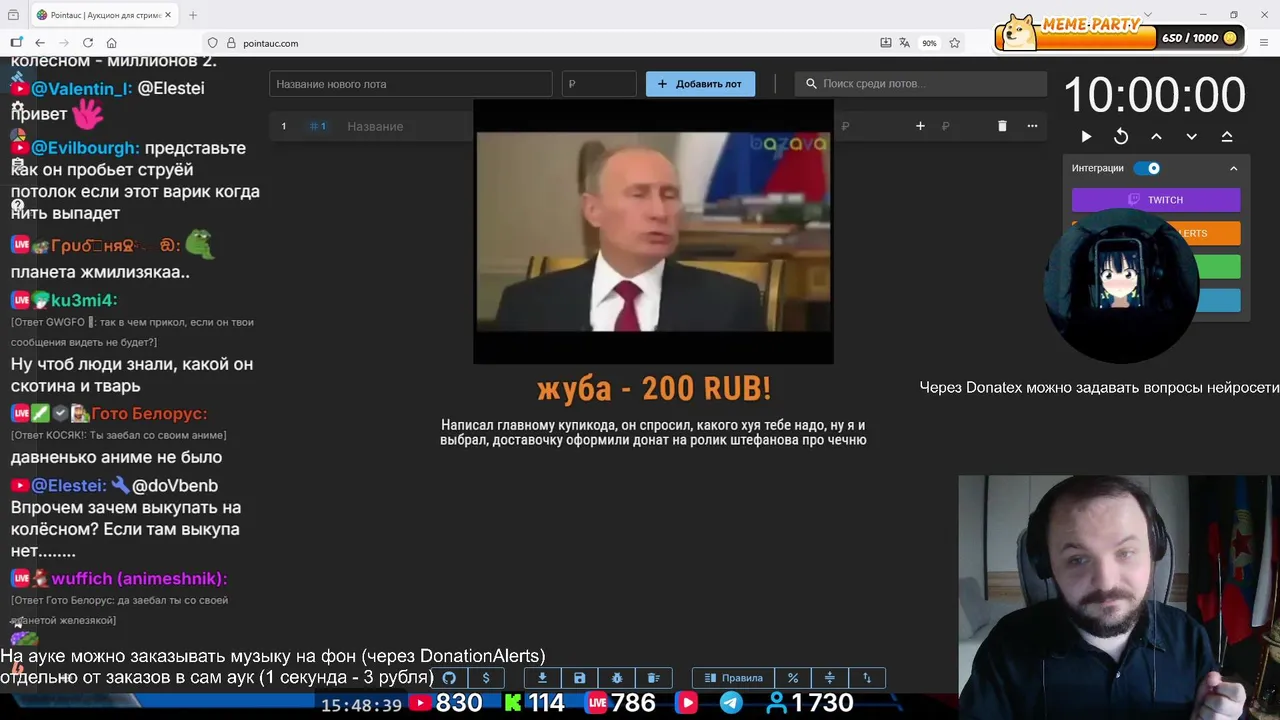Click the @Valentin_I chat username

coord(81,88)
